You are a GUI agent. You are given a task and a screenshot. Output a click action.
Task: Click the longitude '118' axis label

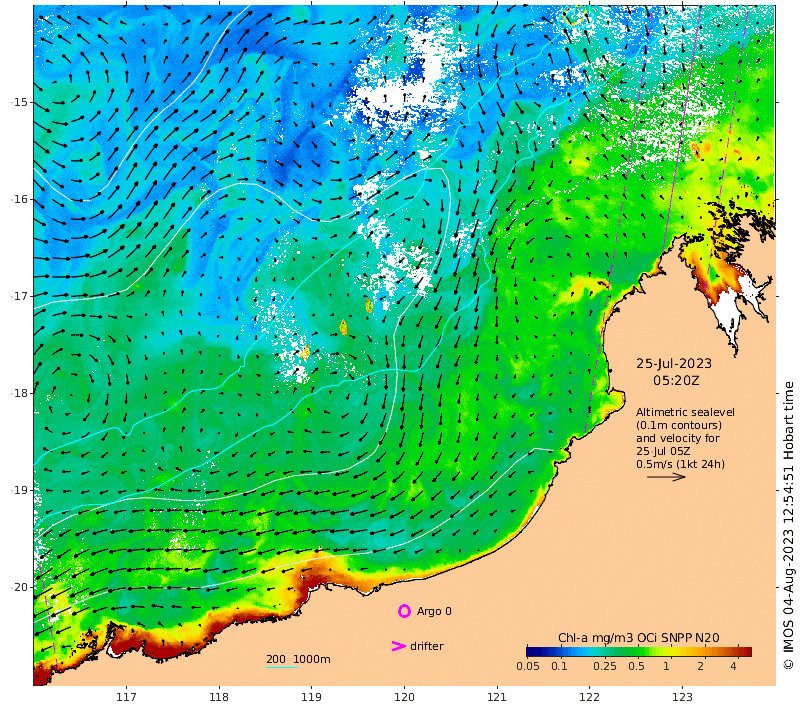click(x=219, y=697)
